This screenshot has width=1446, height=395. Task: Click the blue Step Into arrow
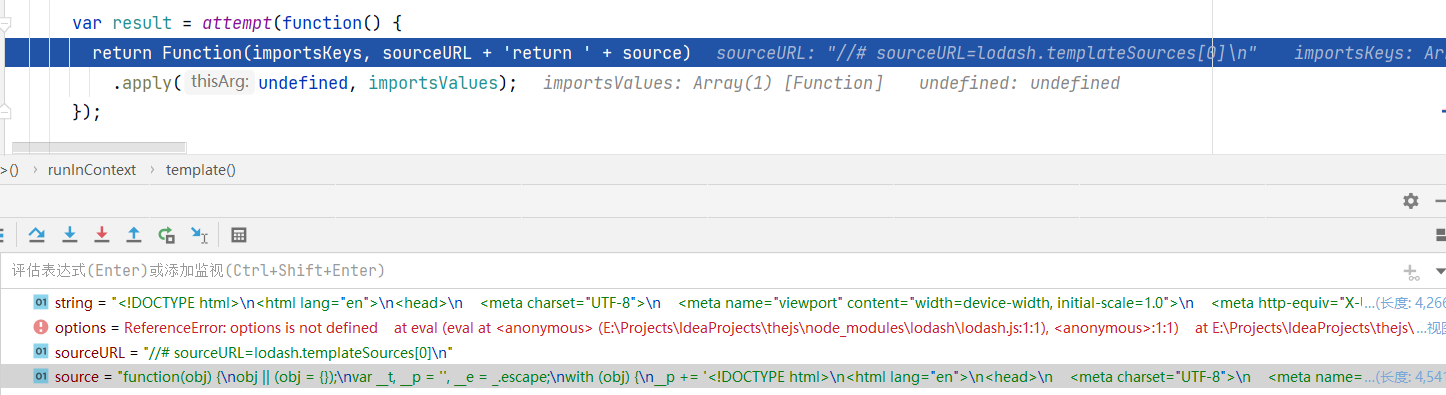coord(70,235)
